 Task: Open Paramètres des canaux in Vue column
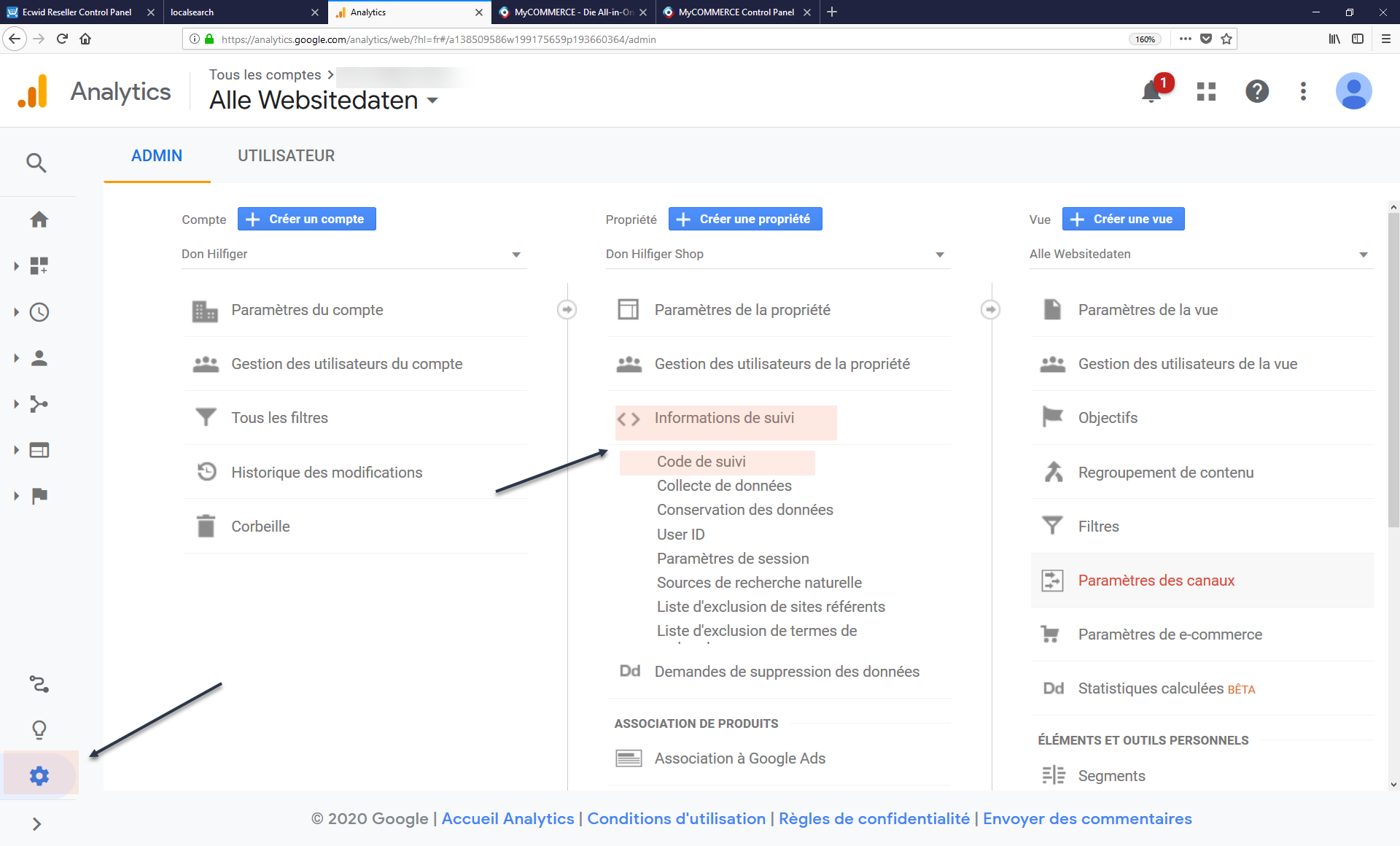point(1156,580)
